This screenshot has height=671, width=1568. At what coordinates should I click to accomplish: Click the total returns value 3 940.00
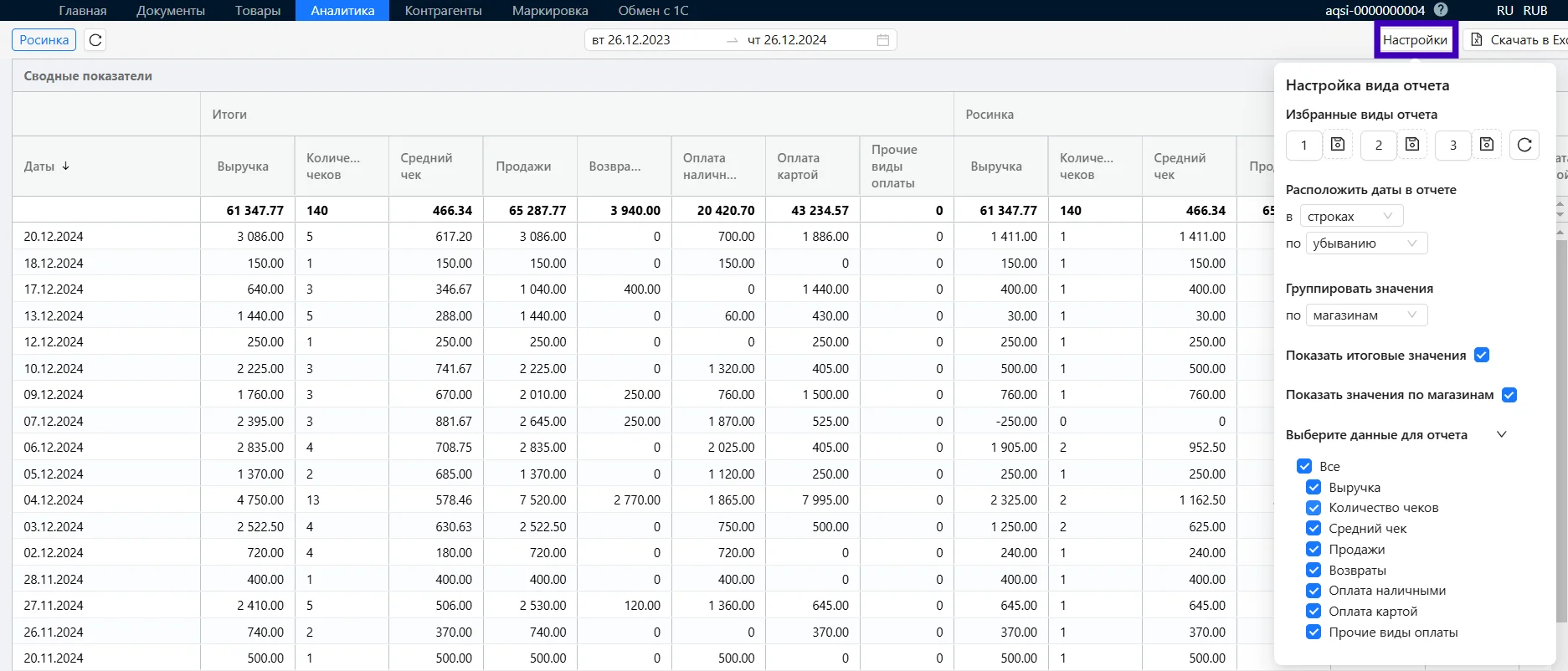635,210
